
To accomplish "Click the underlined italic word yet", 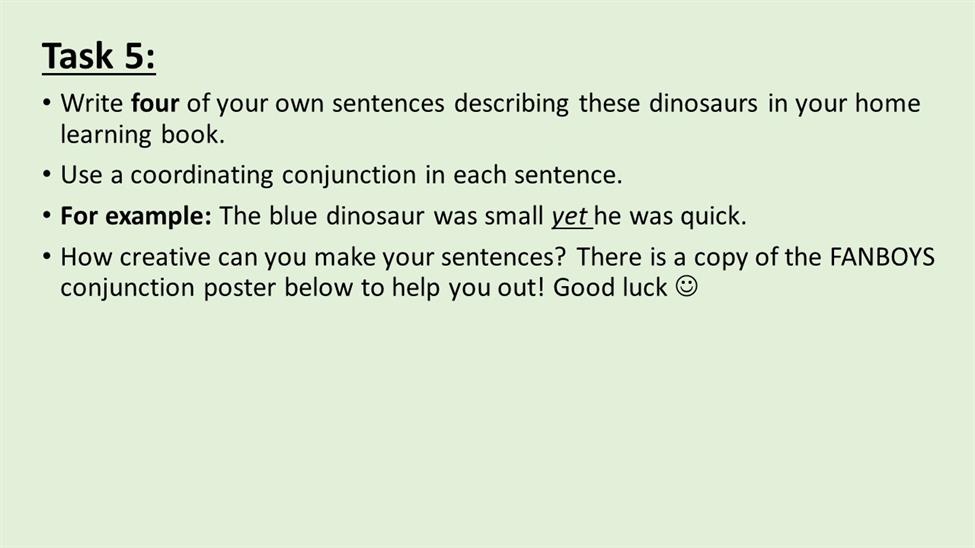I will pos(571,216).
